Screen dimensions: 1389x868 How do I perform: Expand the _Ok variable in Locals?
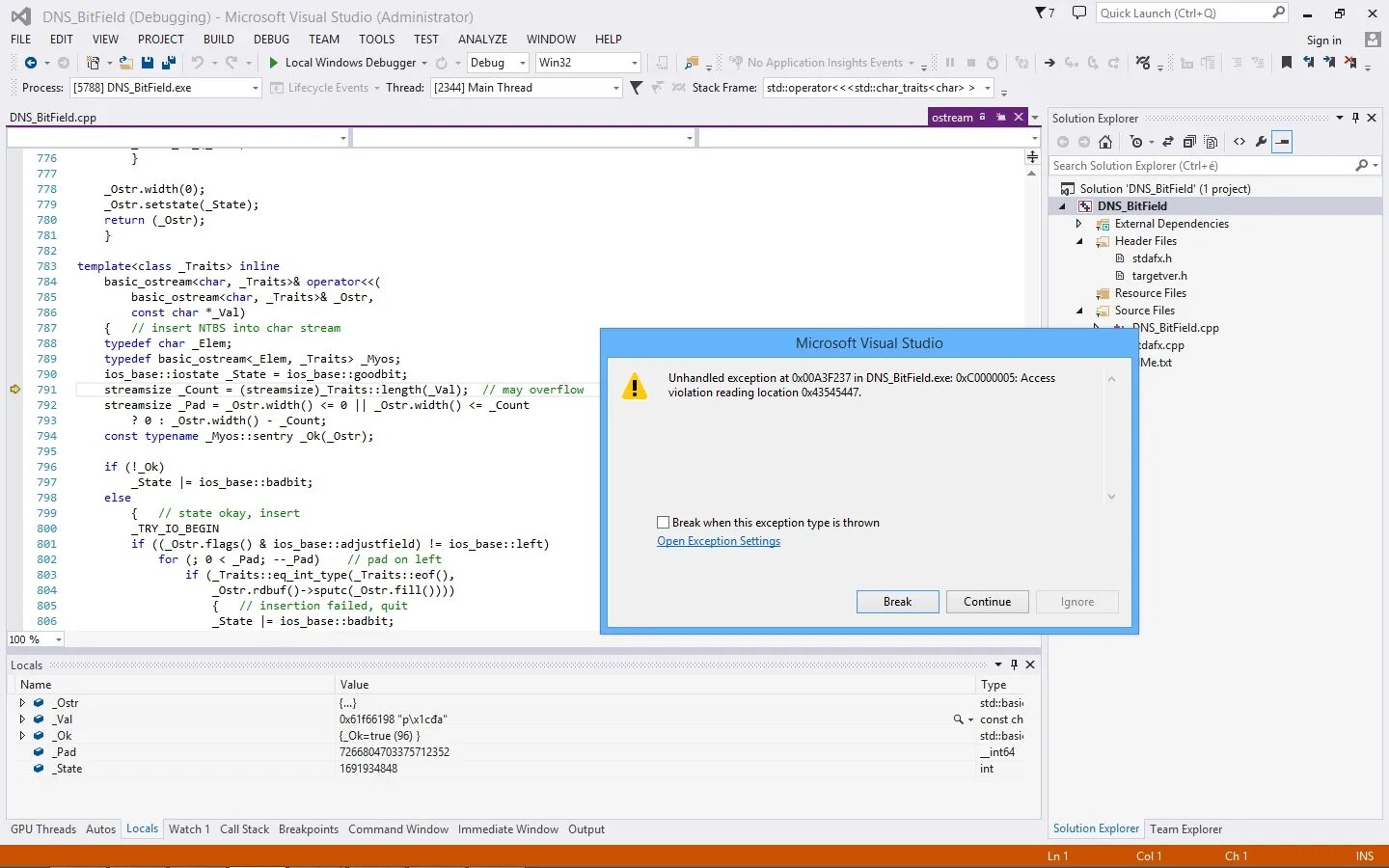tap(22, 736)
